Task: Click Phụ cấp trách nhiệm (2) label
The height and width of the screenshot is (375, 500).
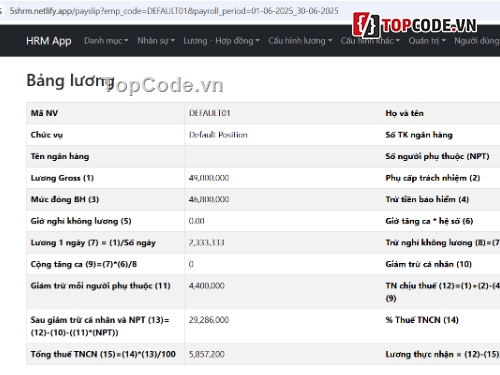Action: [433, 178]
